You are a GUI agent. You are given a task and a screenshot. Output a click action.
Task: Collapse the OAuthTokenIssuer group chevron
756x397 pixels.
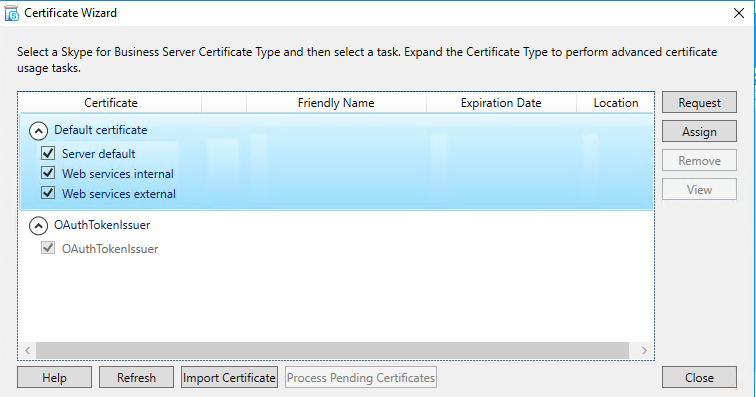pyautogui.click(x=39, y=226)
